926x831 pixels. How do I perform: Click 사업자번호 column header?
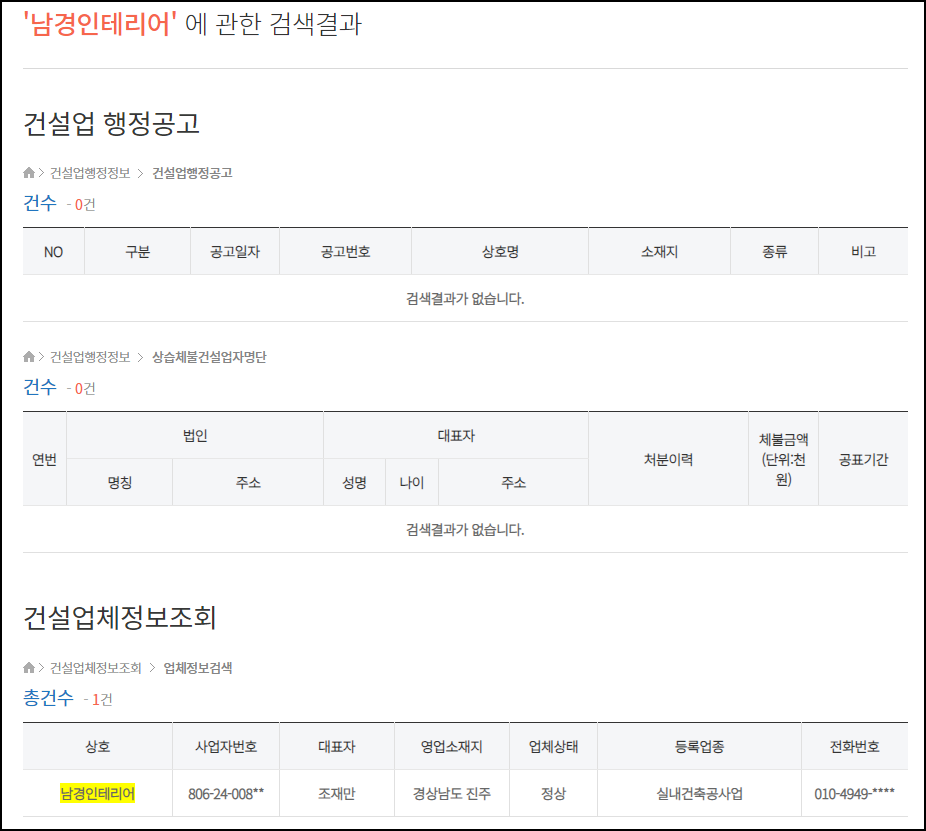[x=226, y=747]
